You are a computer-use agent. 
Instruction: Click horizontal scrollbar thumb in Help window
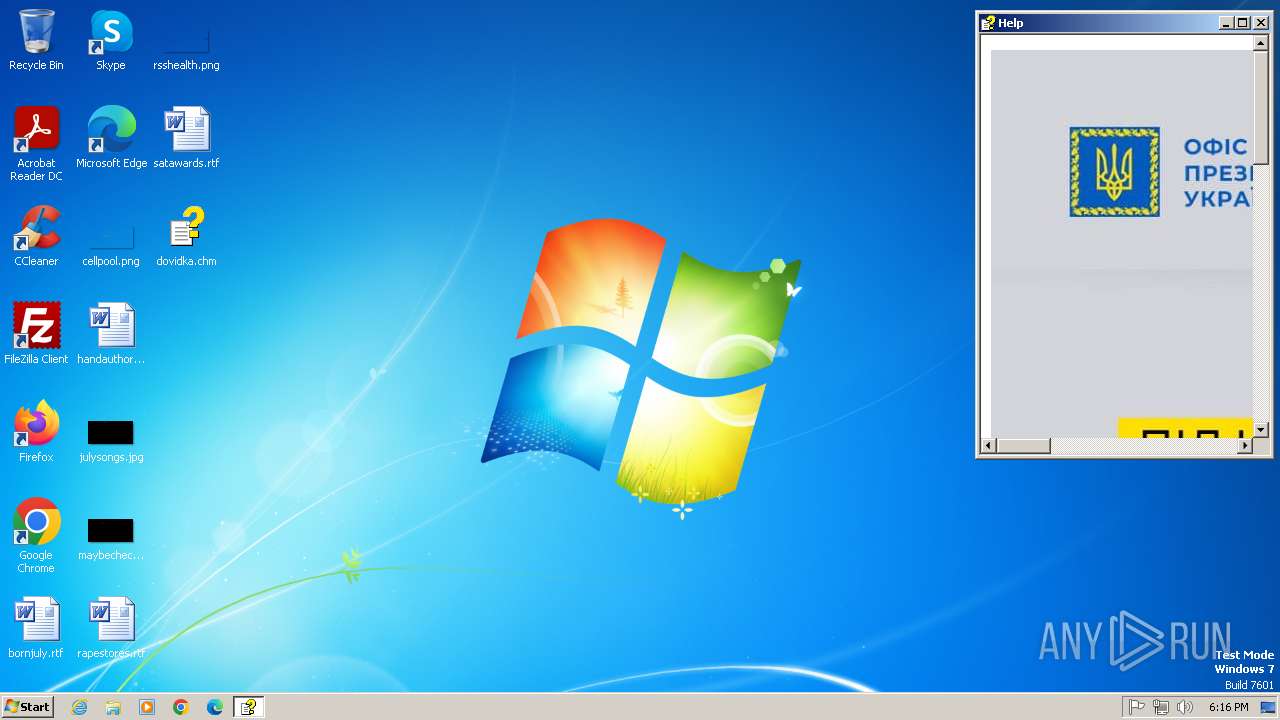(1024, 446)
